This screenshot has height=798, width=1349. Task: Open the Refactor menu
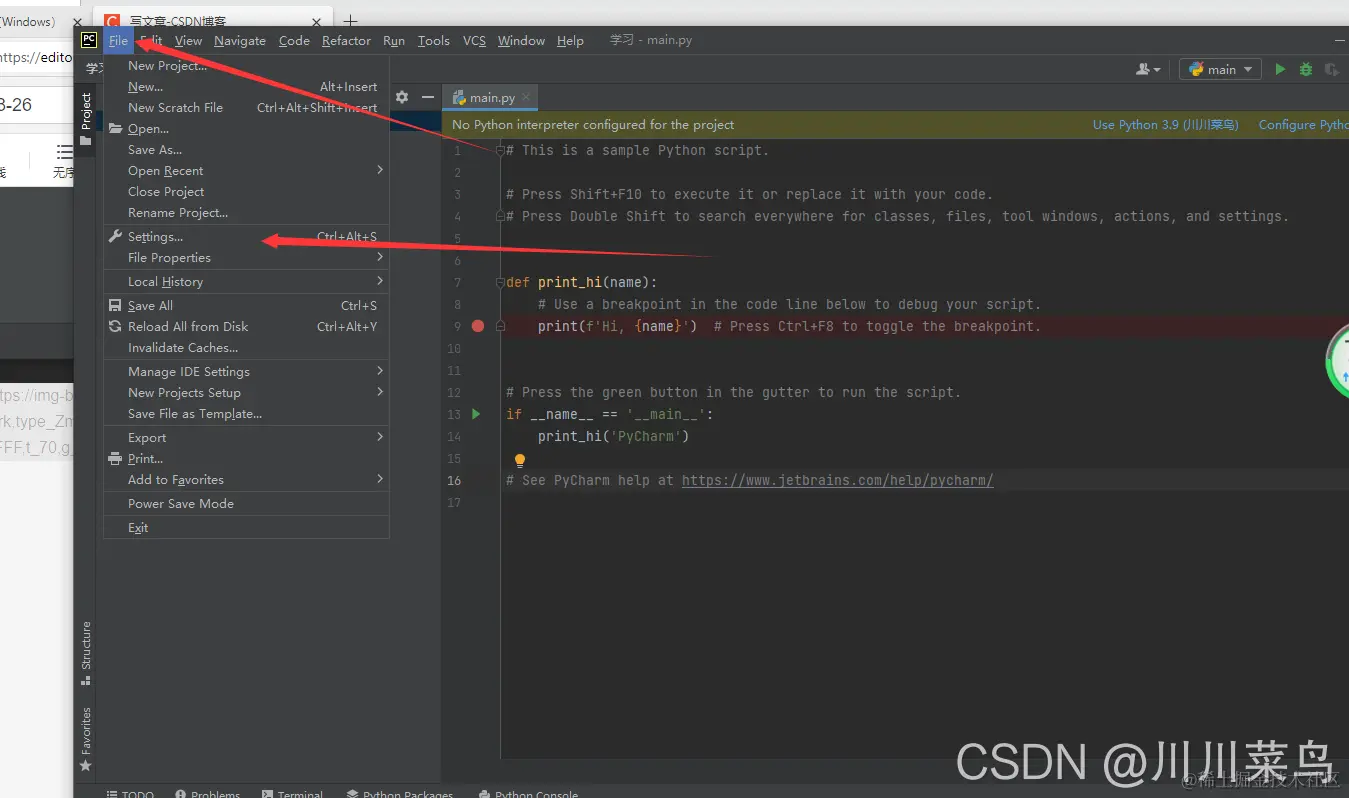point(346,40)
